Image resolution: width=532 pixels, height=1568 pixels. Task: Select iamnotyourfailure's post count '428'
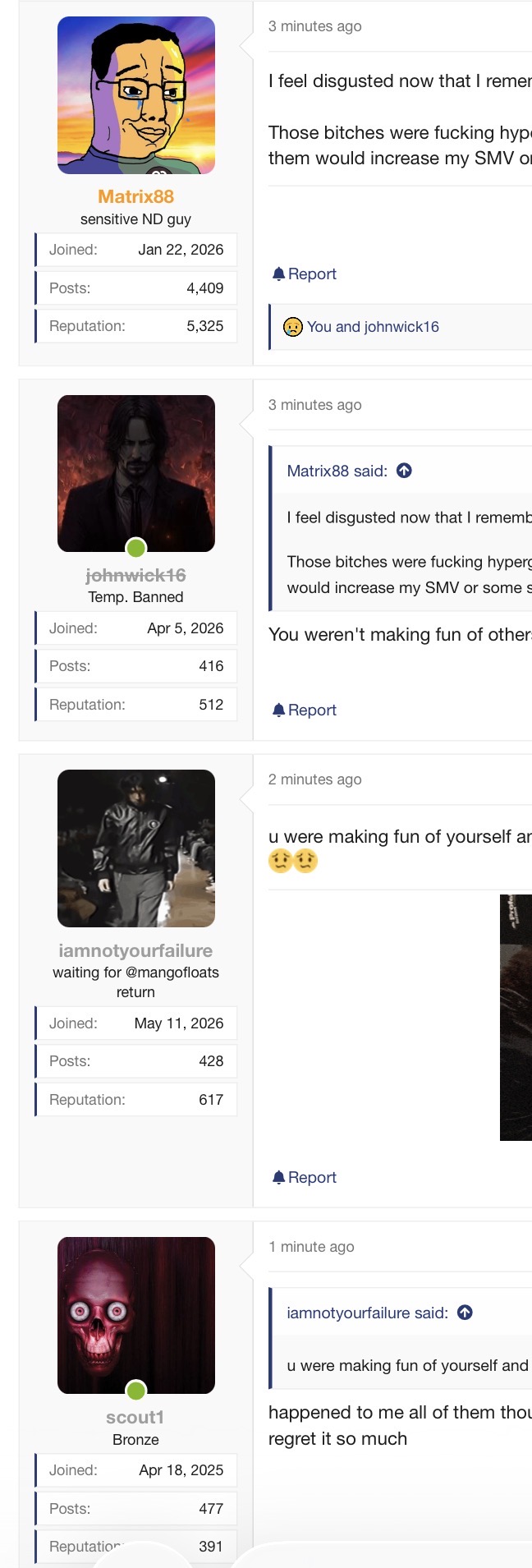(211, 1061)
